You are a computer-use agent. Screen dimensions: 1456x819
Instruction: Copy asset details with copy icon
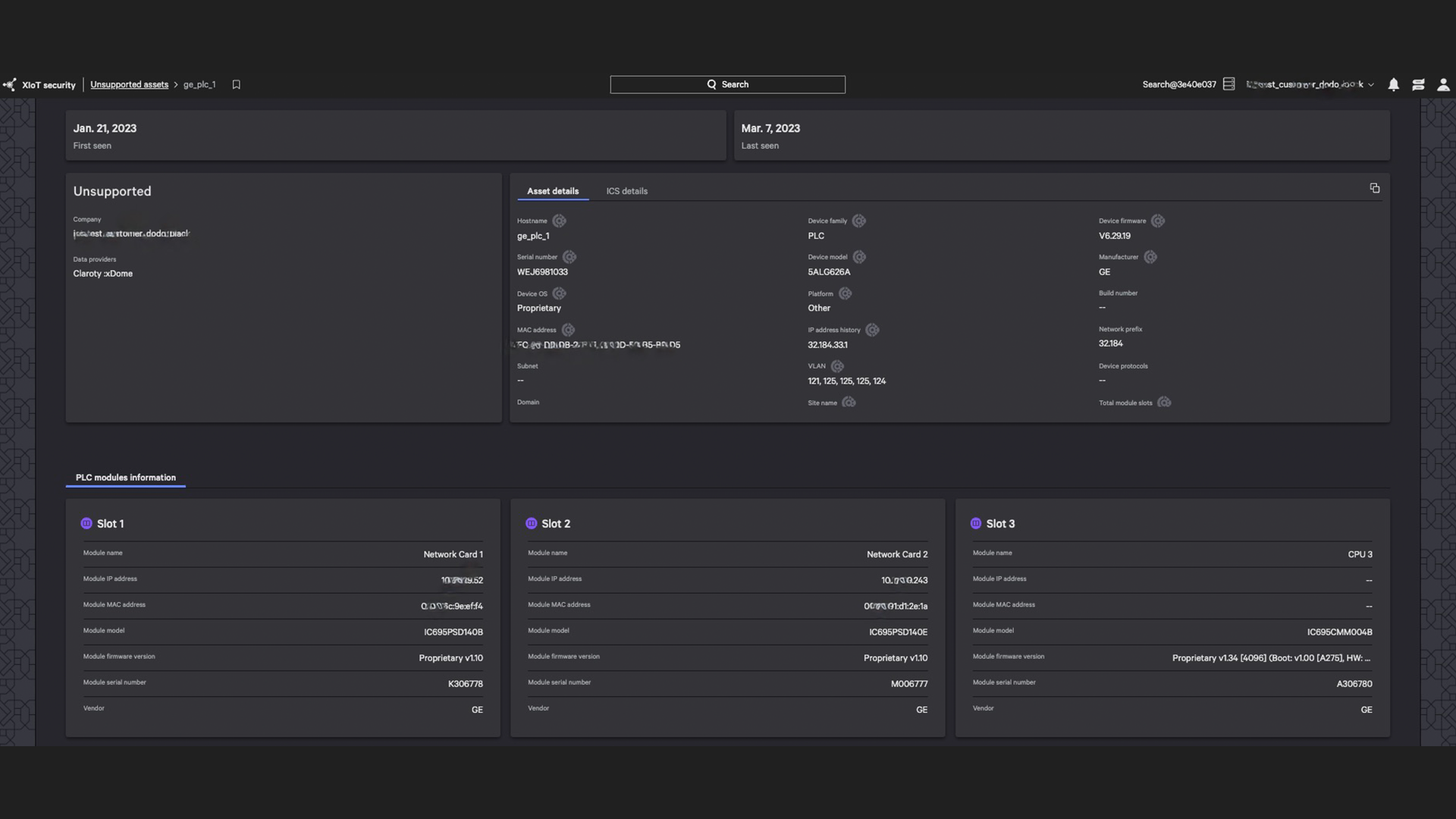point(1374,188)
